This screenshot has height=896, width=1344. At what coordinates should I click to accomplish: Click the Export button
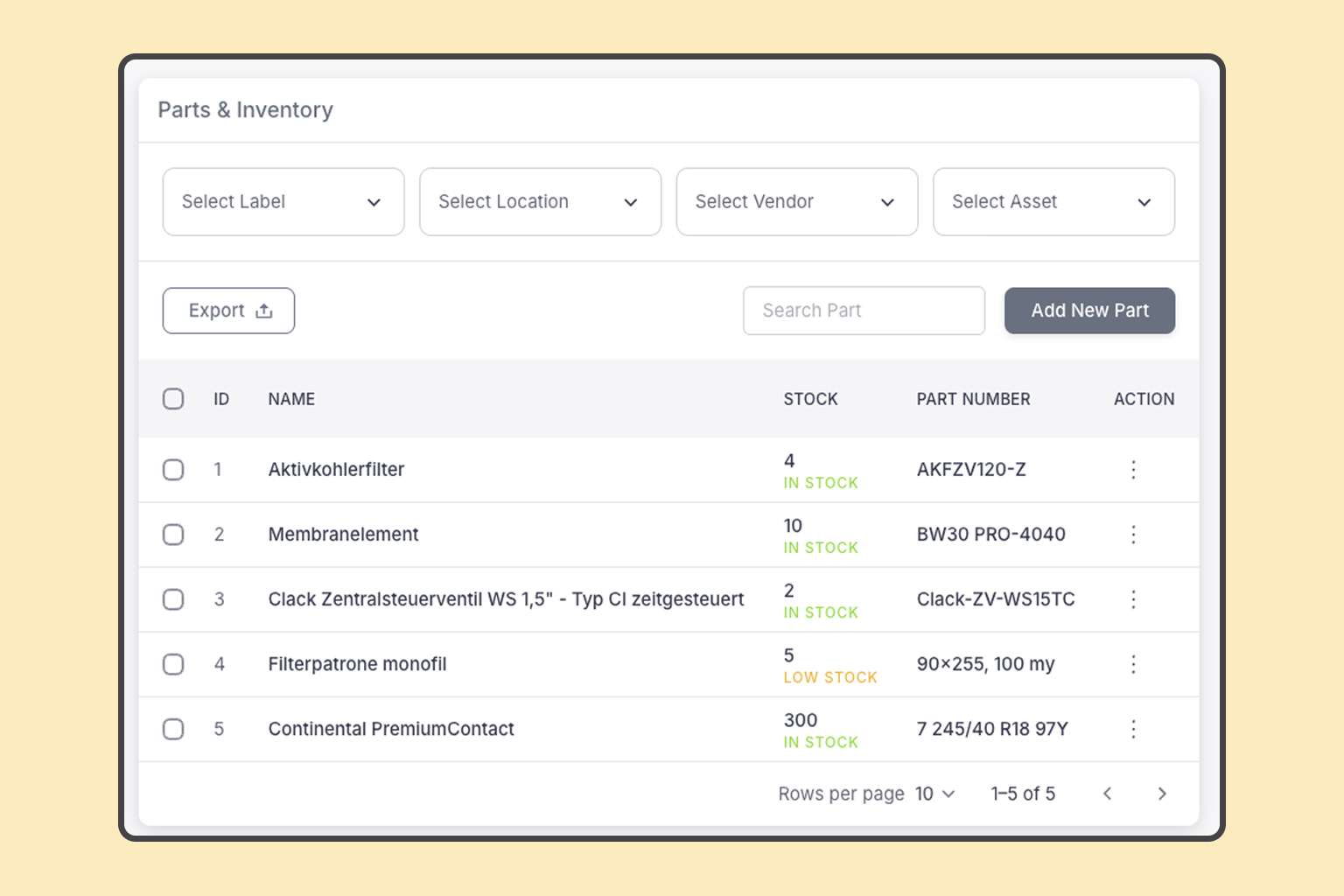(x=228, y=311)
